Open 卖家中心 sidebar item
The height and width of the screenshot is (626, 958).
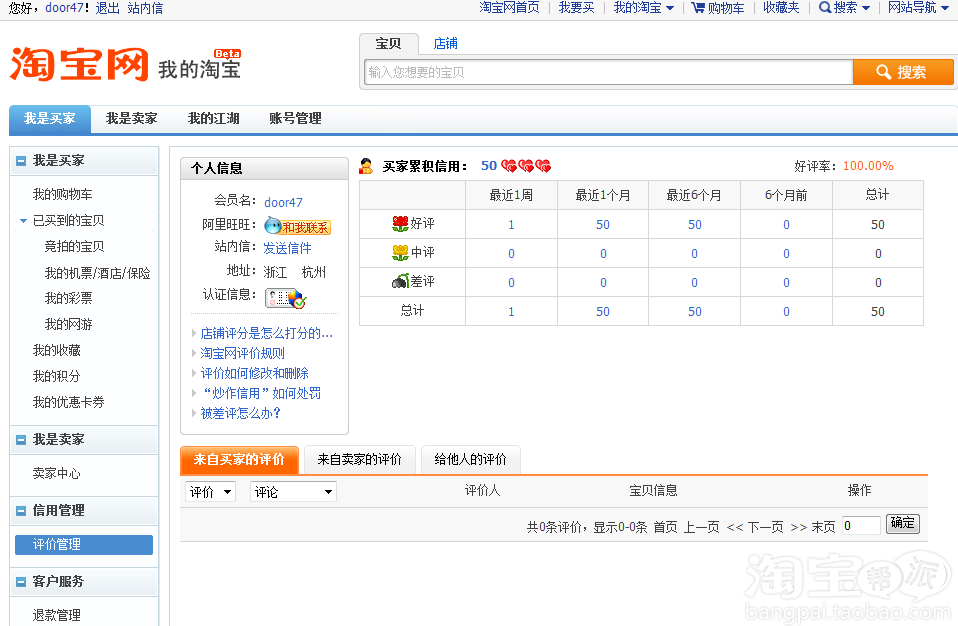(x=56, y=473)
